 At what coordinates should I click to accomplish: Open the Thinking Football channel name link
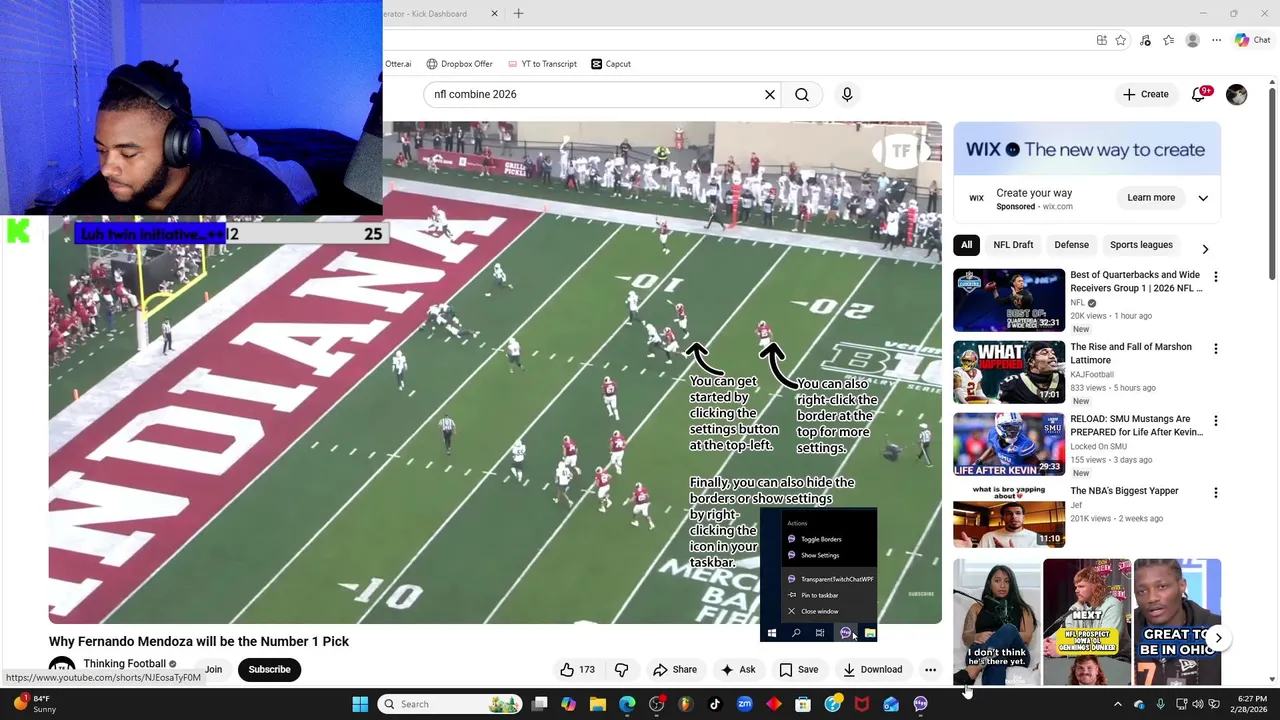124,664
